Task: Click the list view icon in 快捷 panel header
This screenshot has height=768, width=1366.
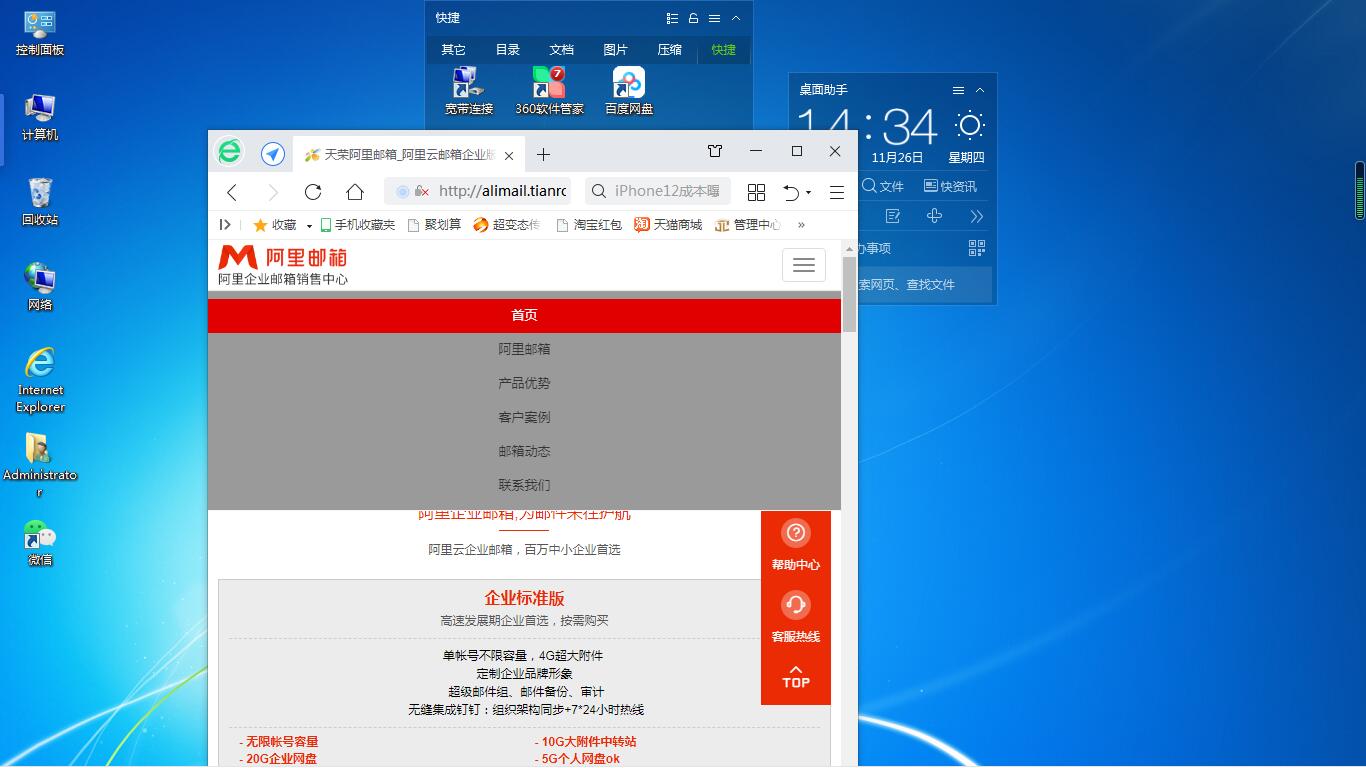Action: [x=672, y=18]
